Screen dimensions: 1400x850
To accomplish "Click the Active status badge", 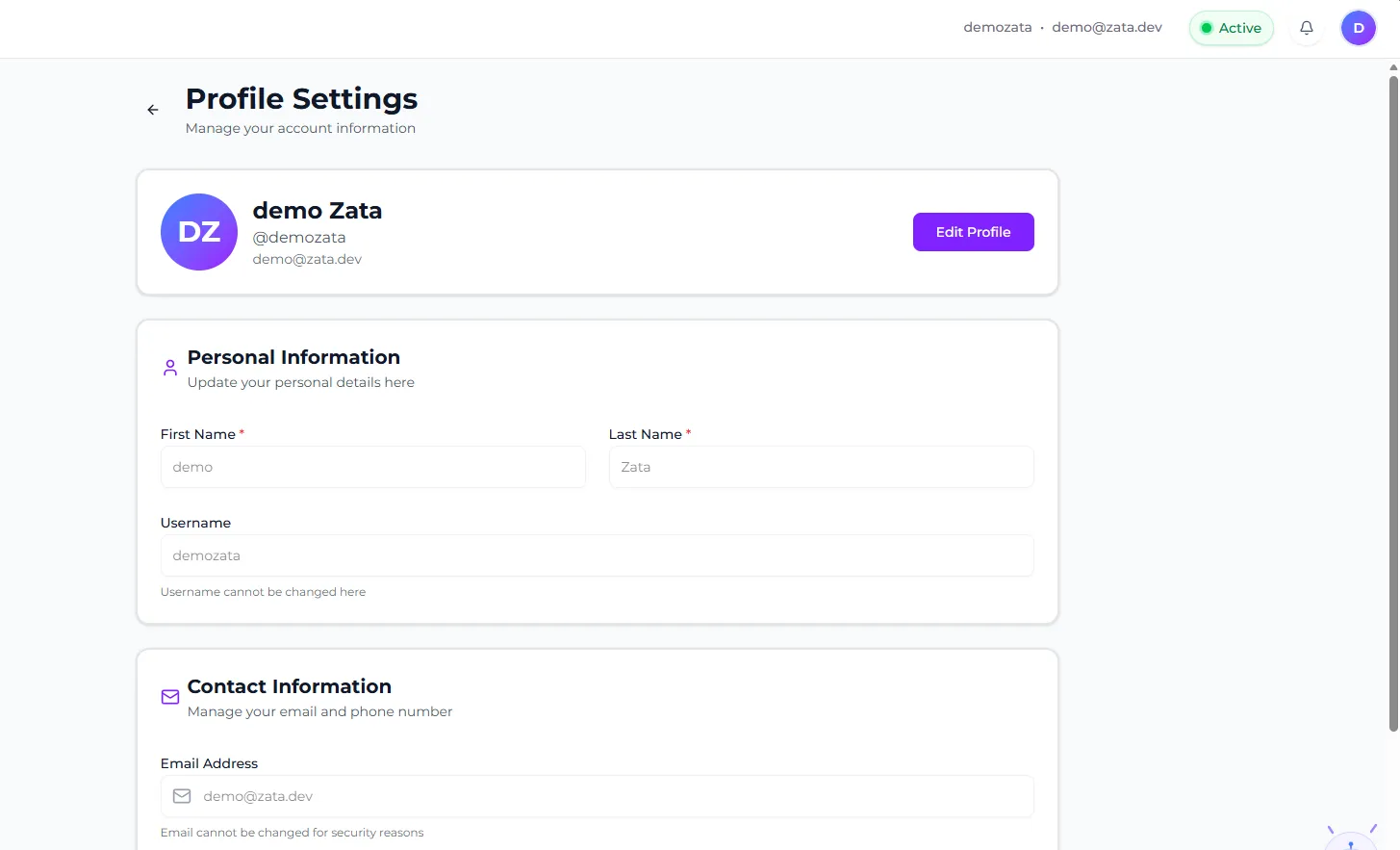I will (1232, 28).
